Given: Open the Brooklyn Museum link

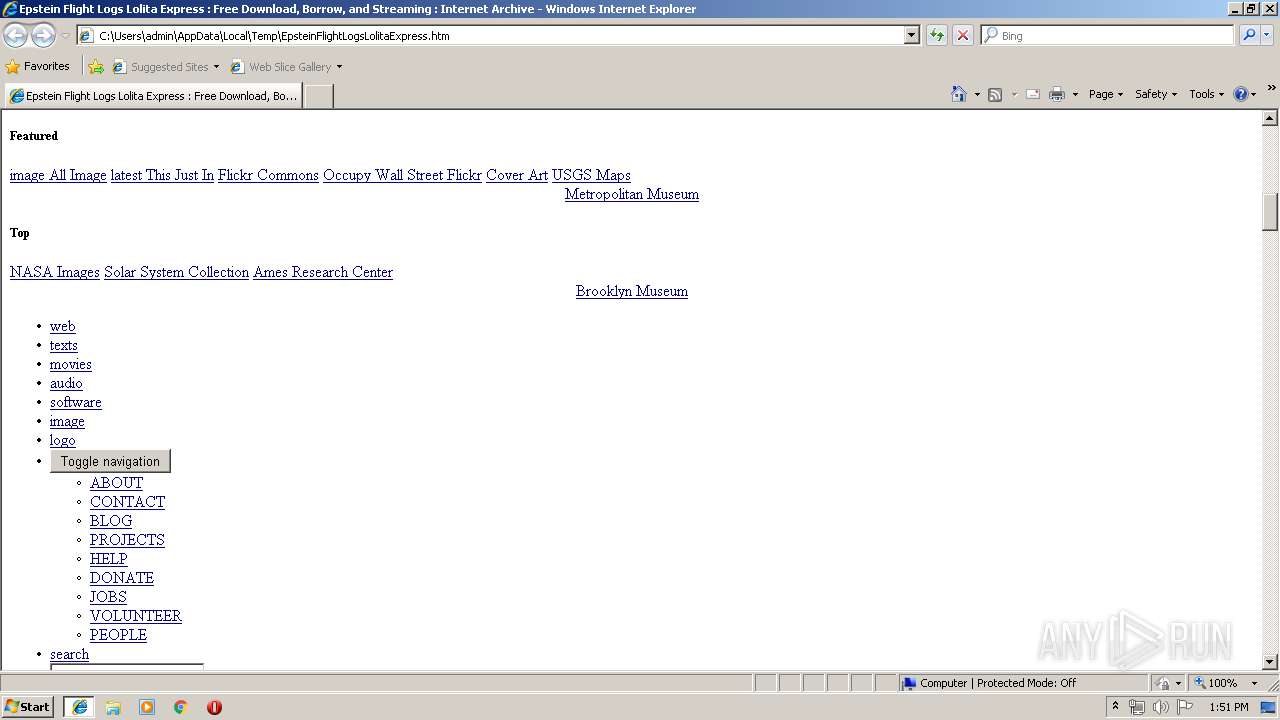Looking at the screenshot, I should 632,291.
